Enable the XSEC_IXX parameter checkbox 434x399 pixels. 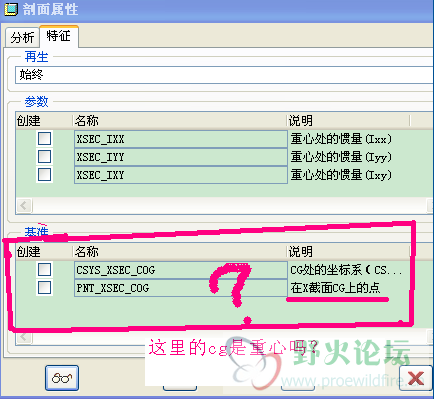(x=44, y=139)
